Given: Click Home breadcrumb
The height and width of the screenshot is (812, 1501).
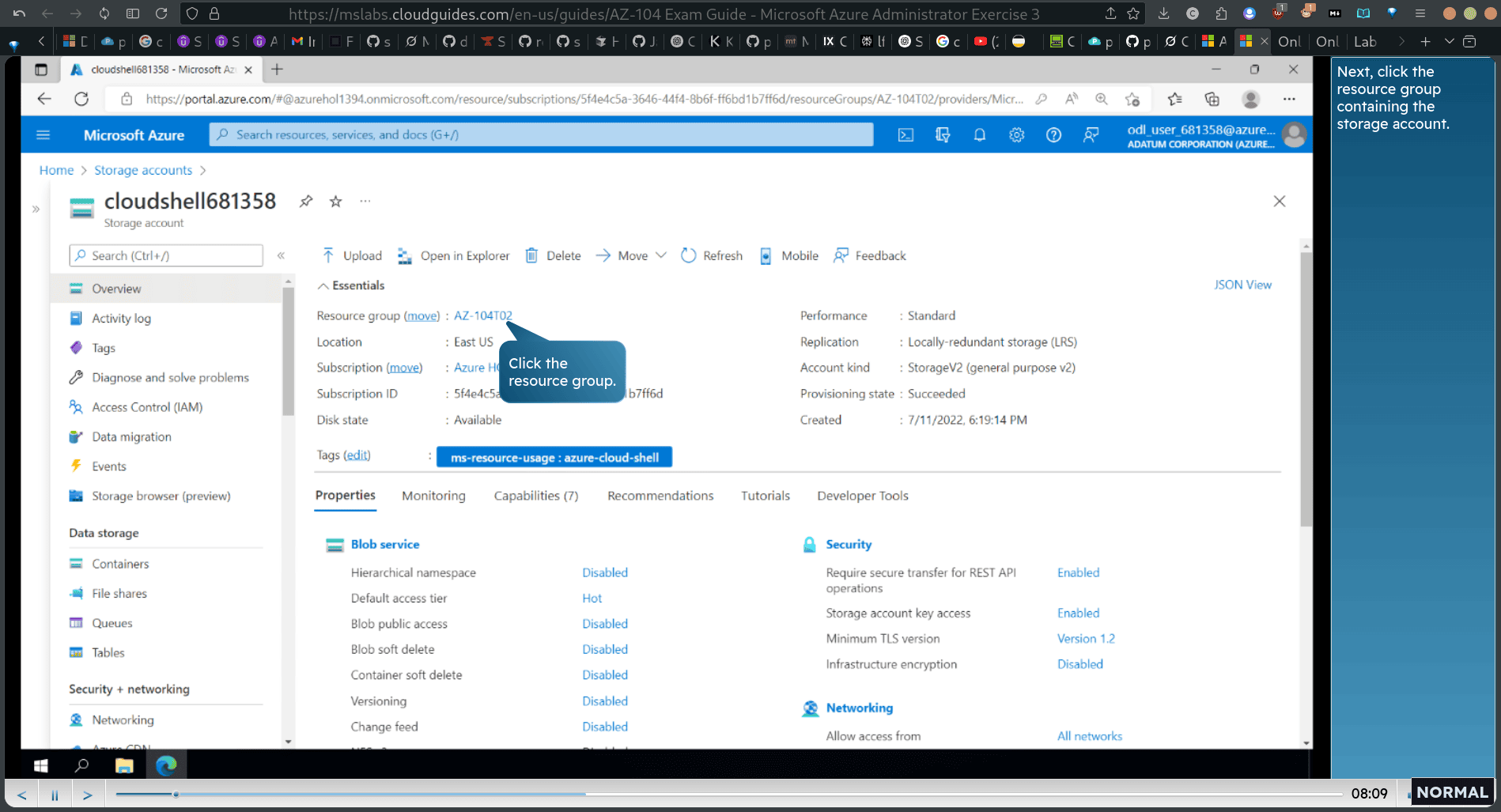Looking at the screenshot, I should click(56, 170).
